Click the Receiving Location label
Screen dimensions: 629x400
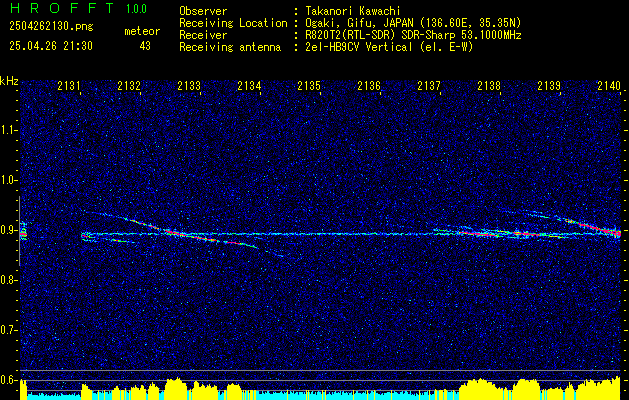233,23
